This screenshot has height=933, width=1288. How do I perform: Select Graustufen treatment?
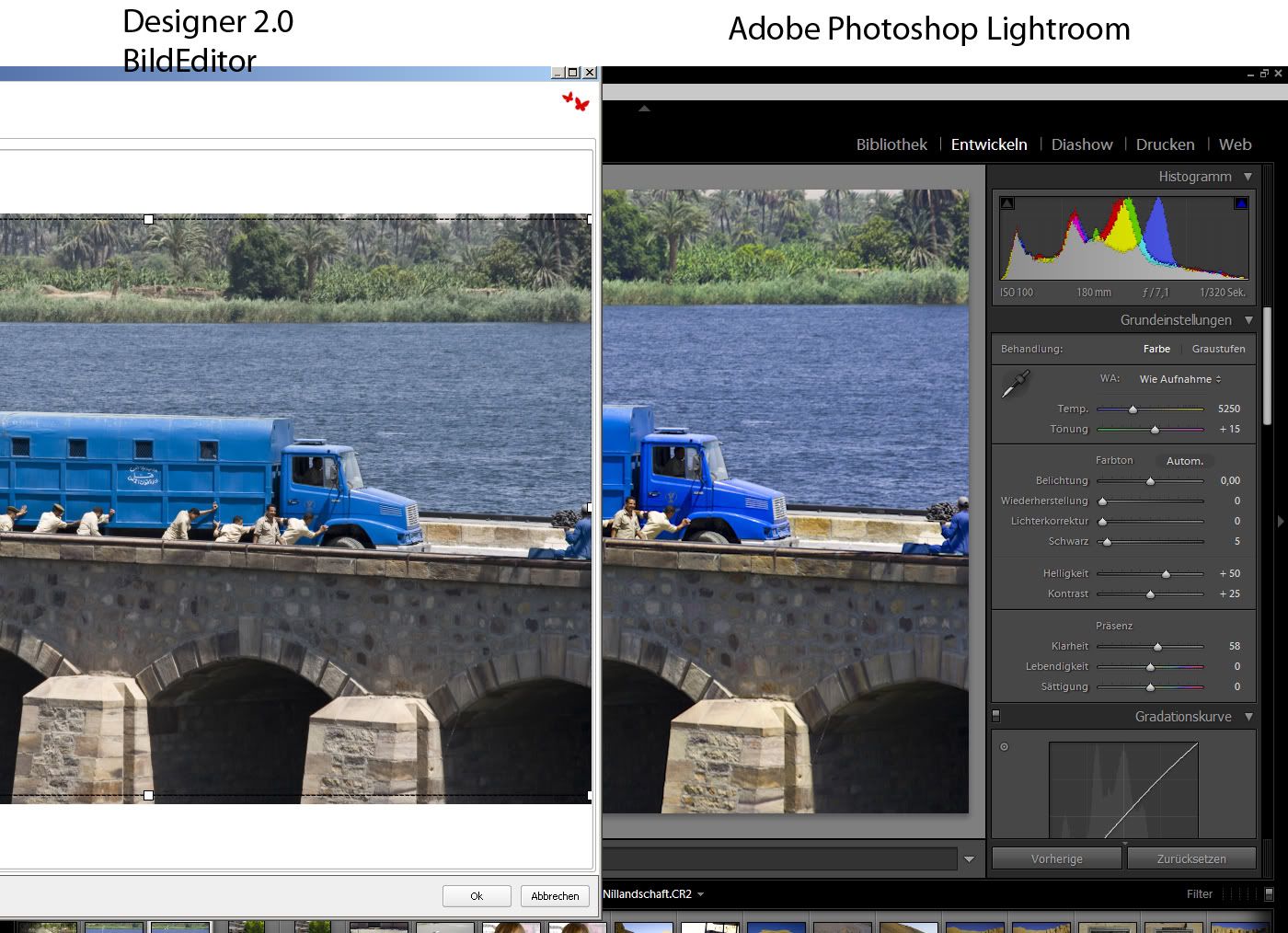point(1219,349)
